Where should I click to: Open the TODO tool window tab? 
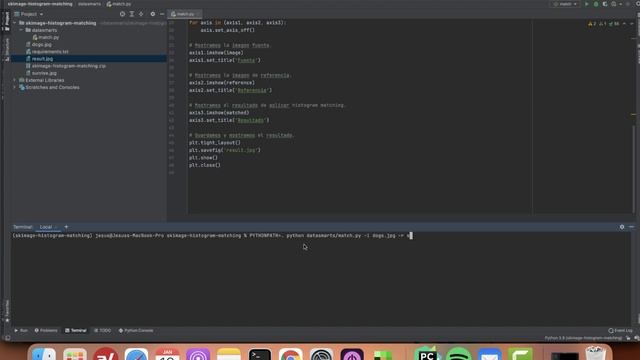[x=102, y=331]
